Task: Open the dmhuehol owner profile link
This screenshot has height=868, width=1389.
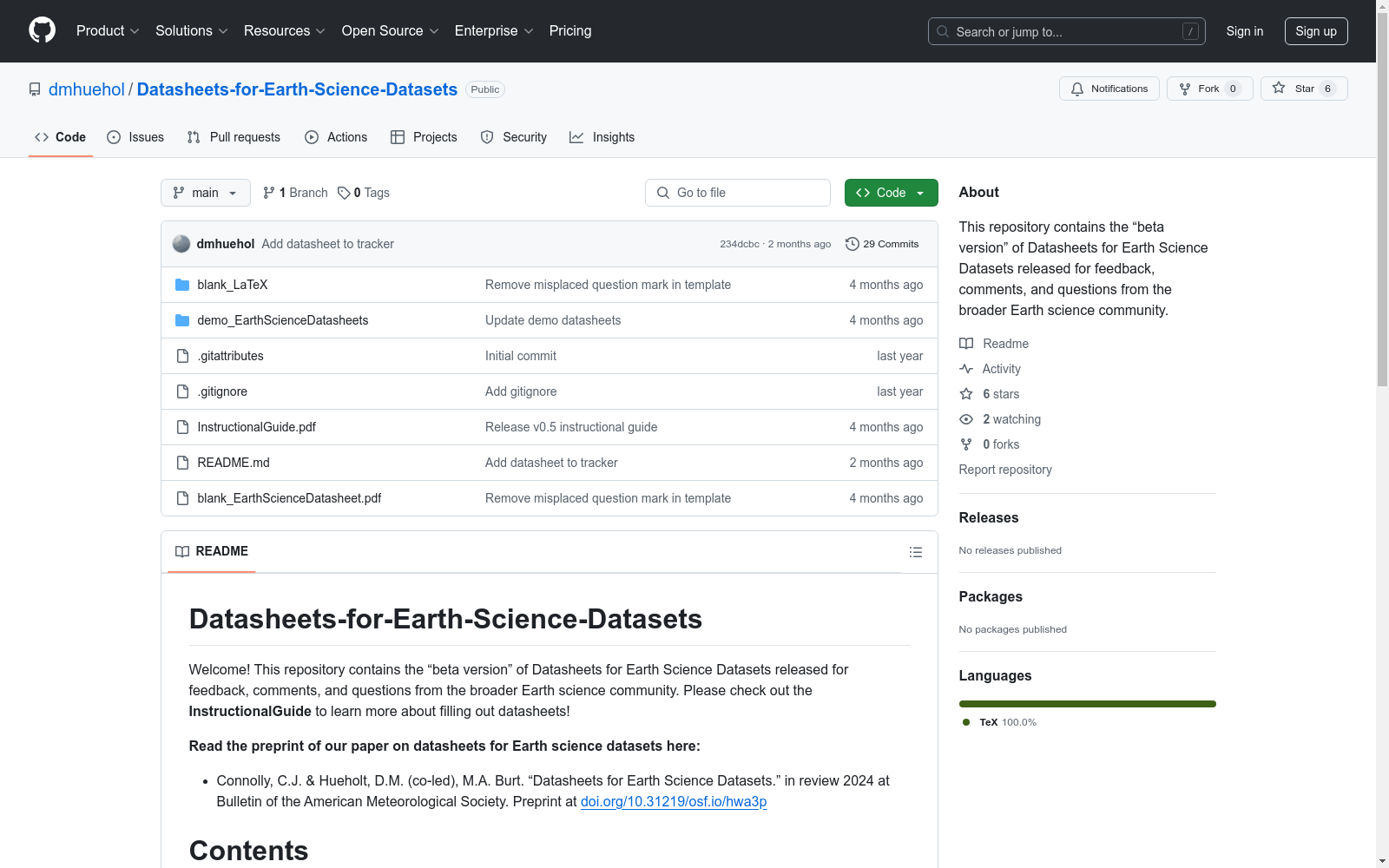Action: point(87,89)
